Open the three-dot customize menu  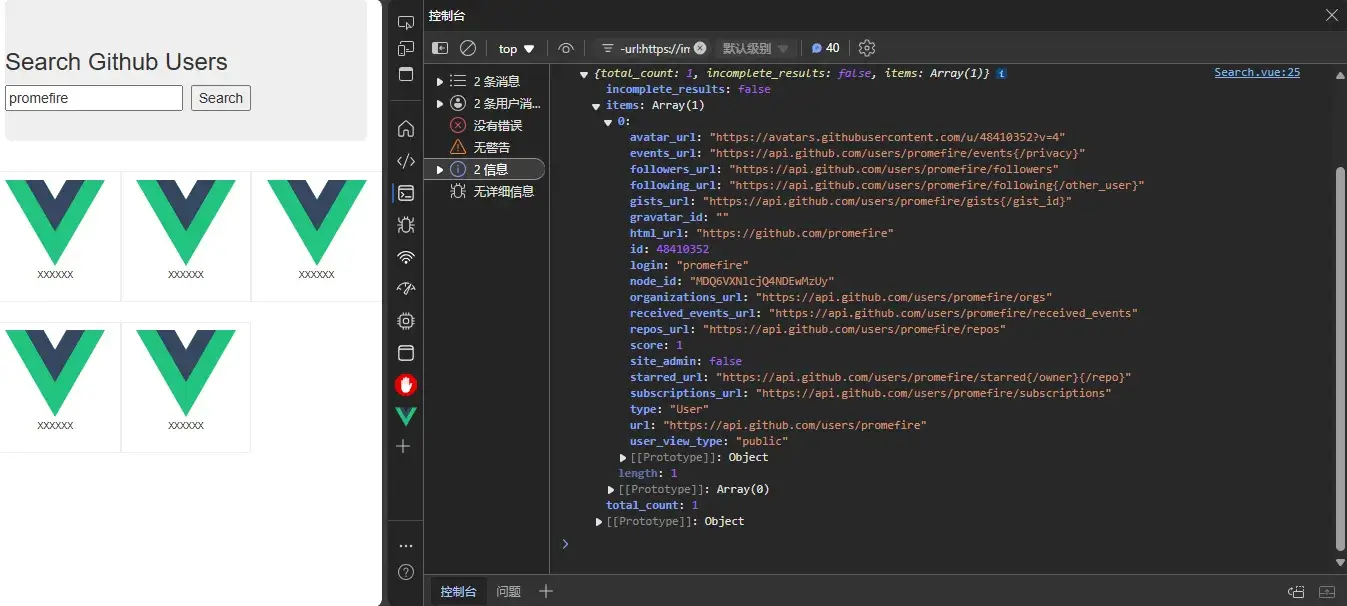tap(405, 546)
